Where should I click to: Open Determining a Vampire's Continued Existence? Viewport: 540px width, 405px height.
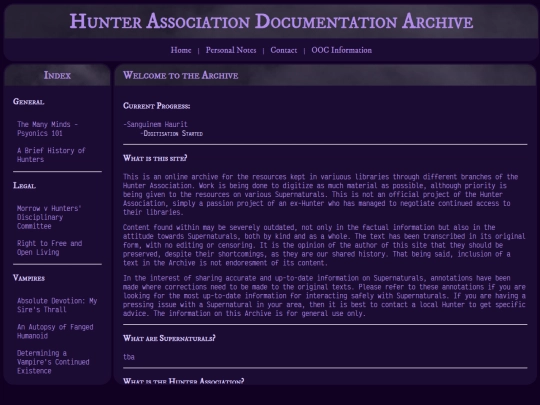(53, 362)
